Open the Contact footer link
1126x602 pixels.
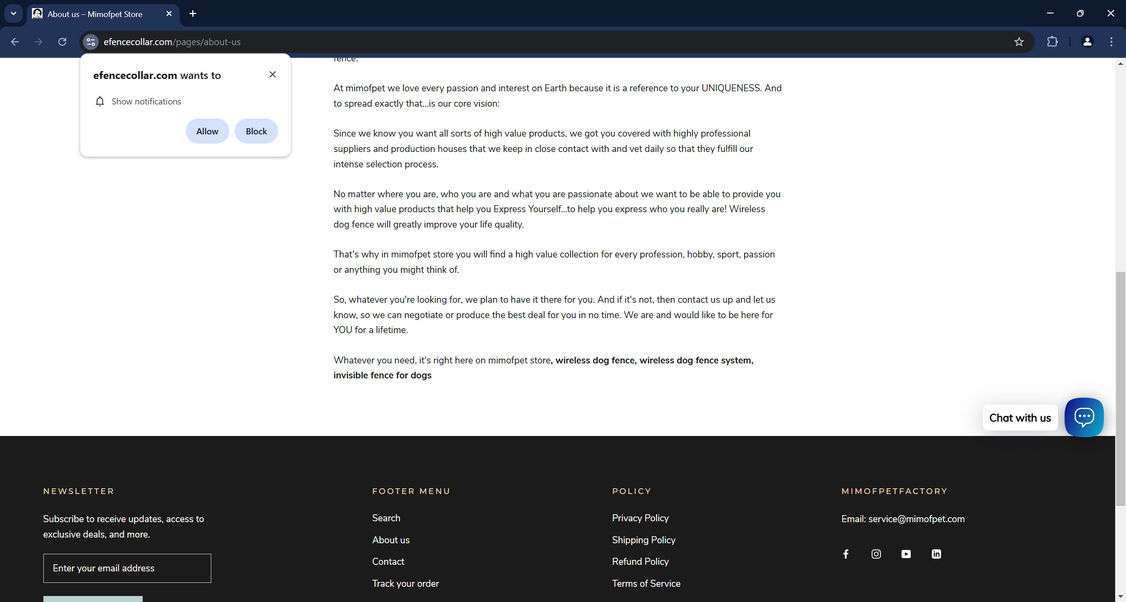click(388, 562)
